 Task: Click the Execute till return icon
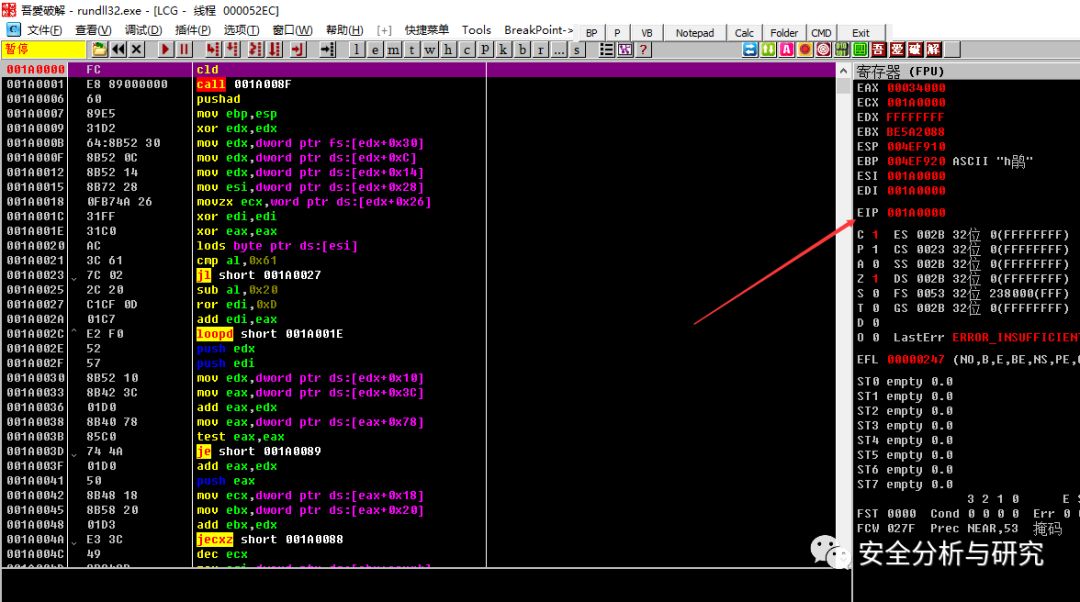298,50
